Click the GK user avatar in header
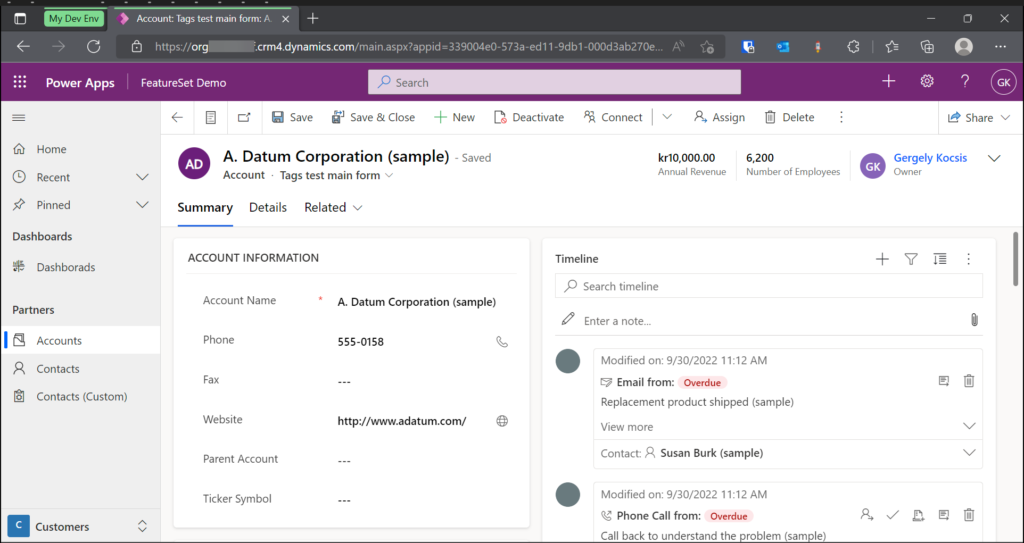 click(x=1003, y=82)
